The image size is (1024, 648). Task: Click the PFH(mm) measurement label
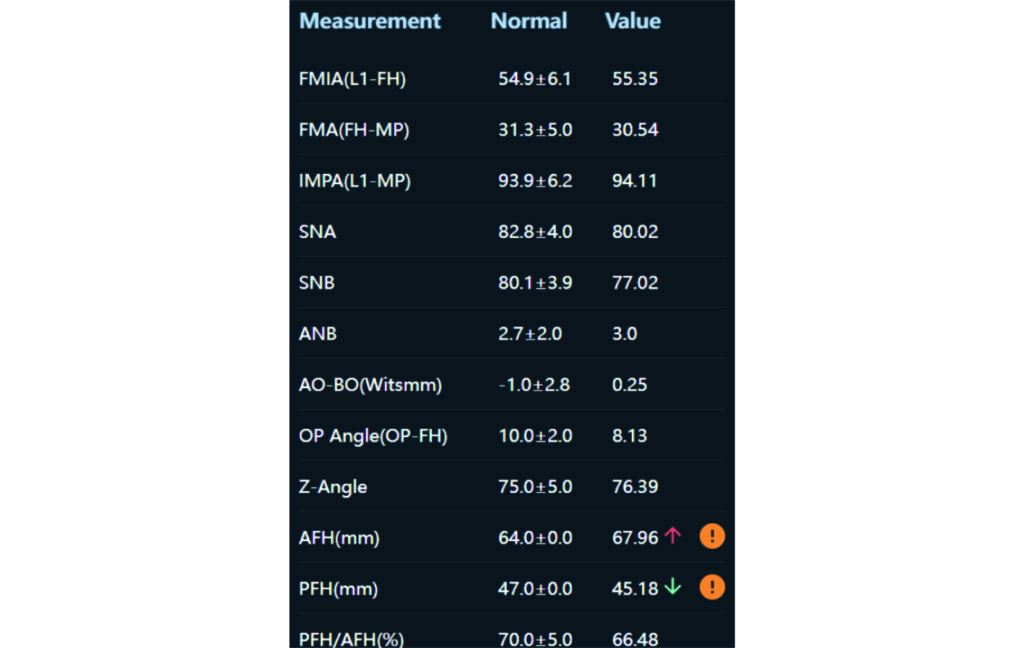[339, 589]
